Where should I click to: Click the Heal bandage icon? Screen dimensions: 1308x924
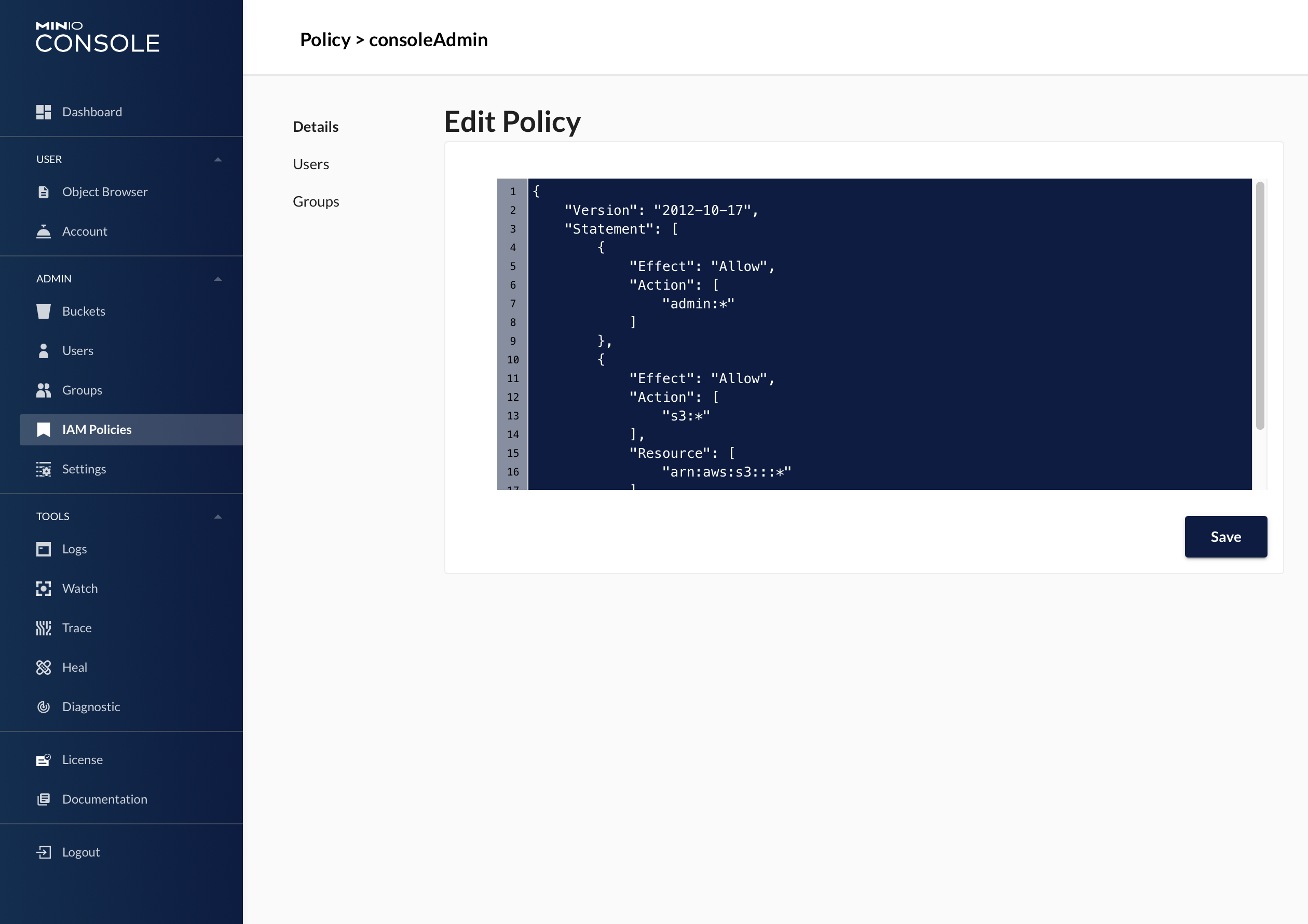click(43, 667)
